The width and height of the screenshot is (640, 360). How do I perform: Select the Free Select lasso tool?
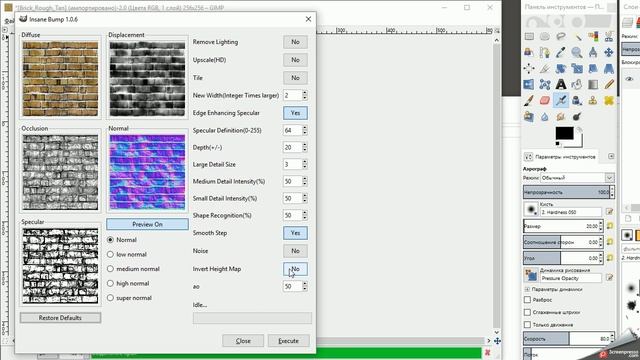click(x=561, y=37)
